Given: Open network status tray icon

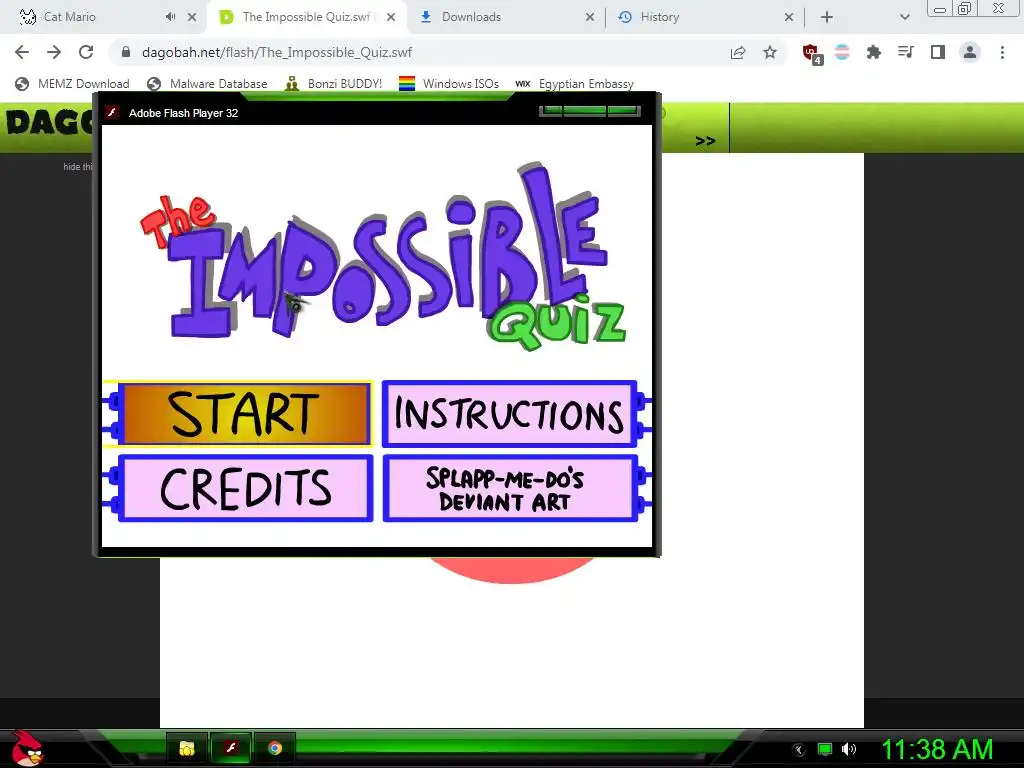Looking at the screenshot, I should pyautogui.click(x=825, y=749).
